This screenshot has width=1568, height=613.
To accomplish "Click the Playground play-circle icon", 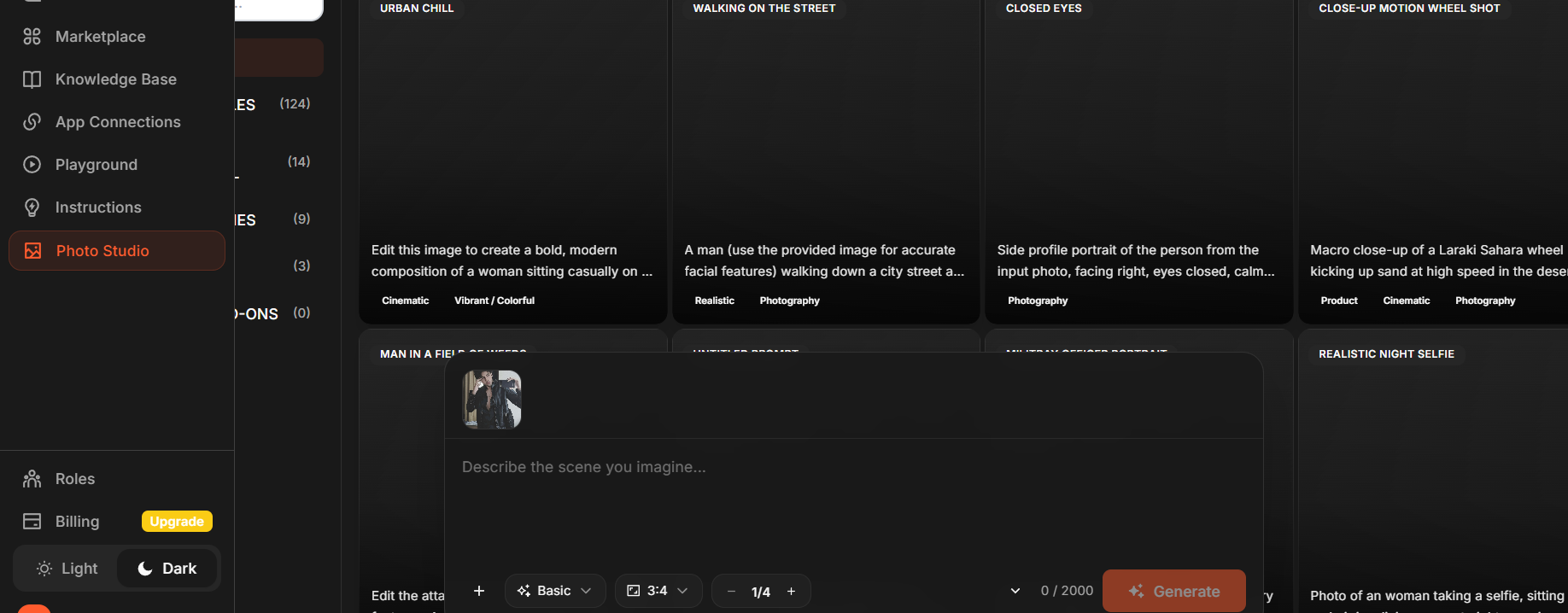I will (32, 165).
